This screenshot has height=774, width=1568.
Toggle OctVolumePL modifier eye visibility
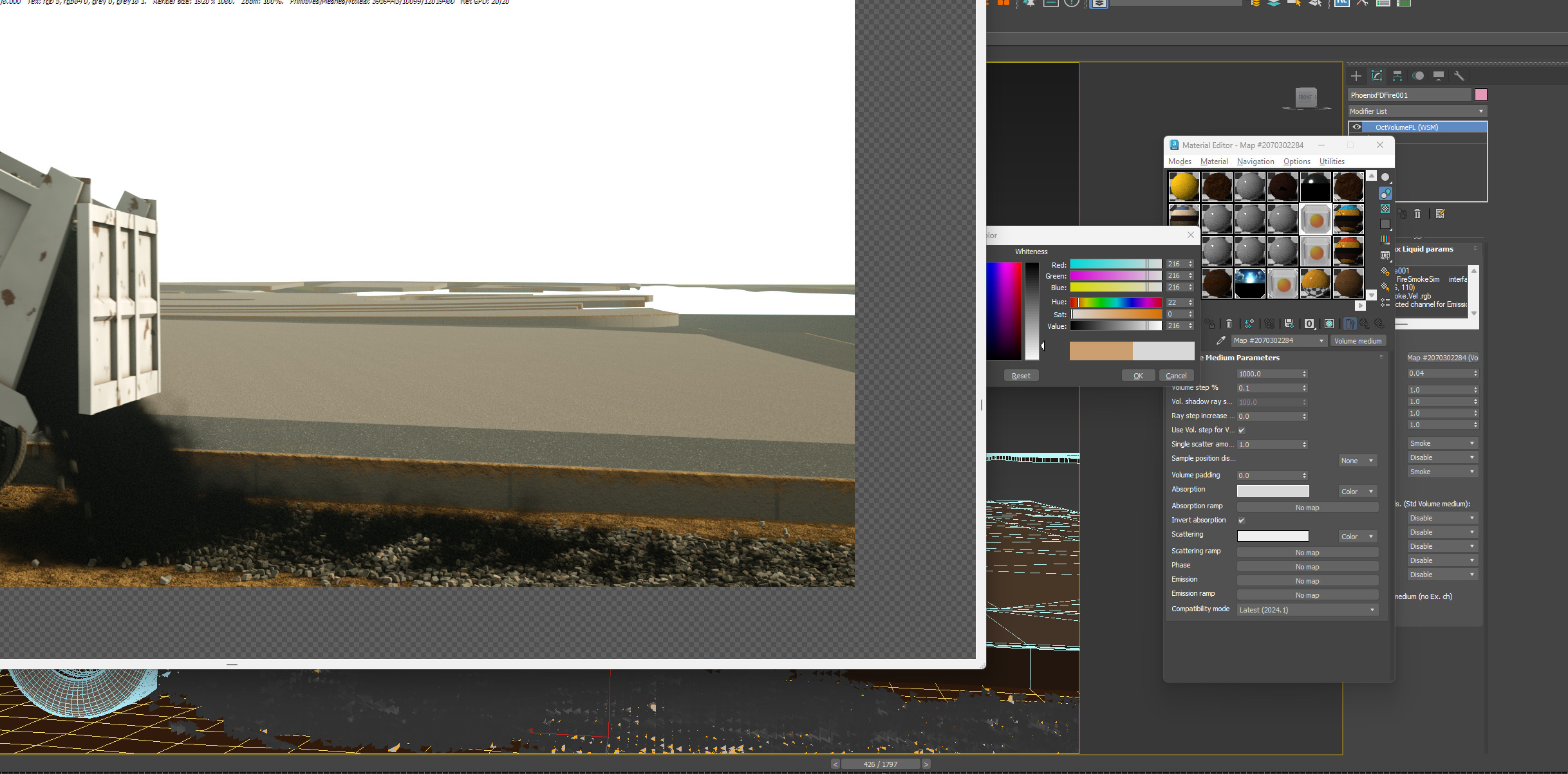(1357, 127)
